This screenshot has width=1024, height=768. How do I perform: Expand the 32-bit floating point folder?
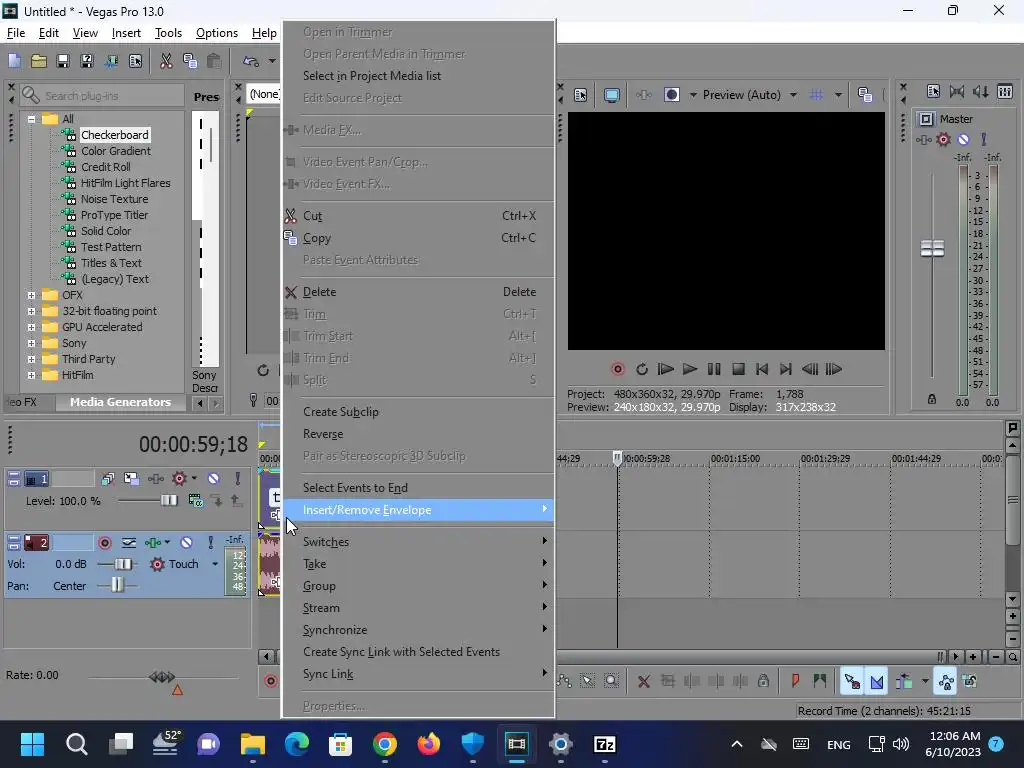click(31, 311)
